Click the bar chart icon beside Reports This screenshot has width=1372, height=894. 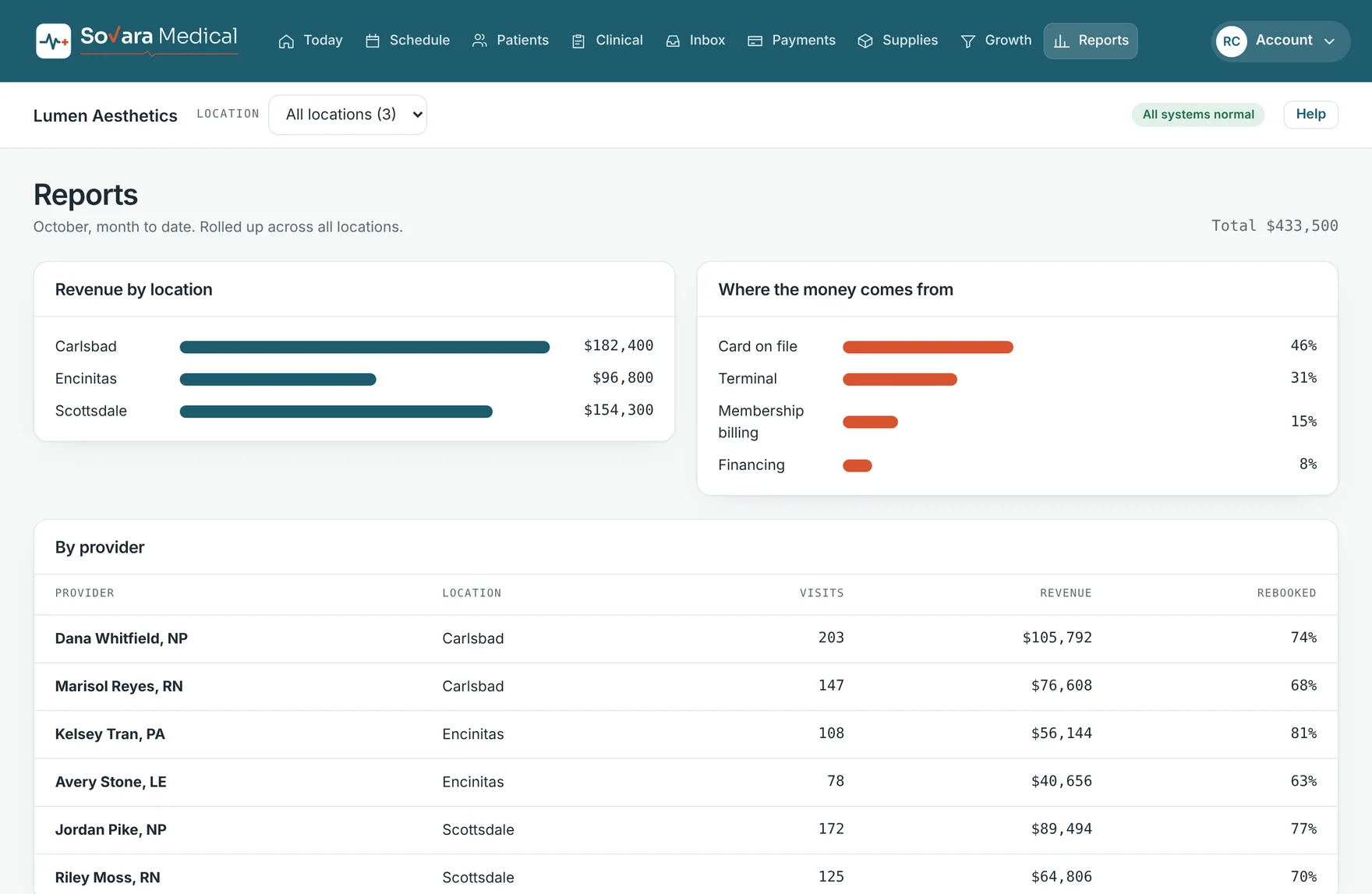(x=1062, y=41)
